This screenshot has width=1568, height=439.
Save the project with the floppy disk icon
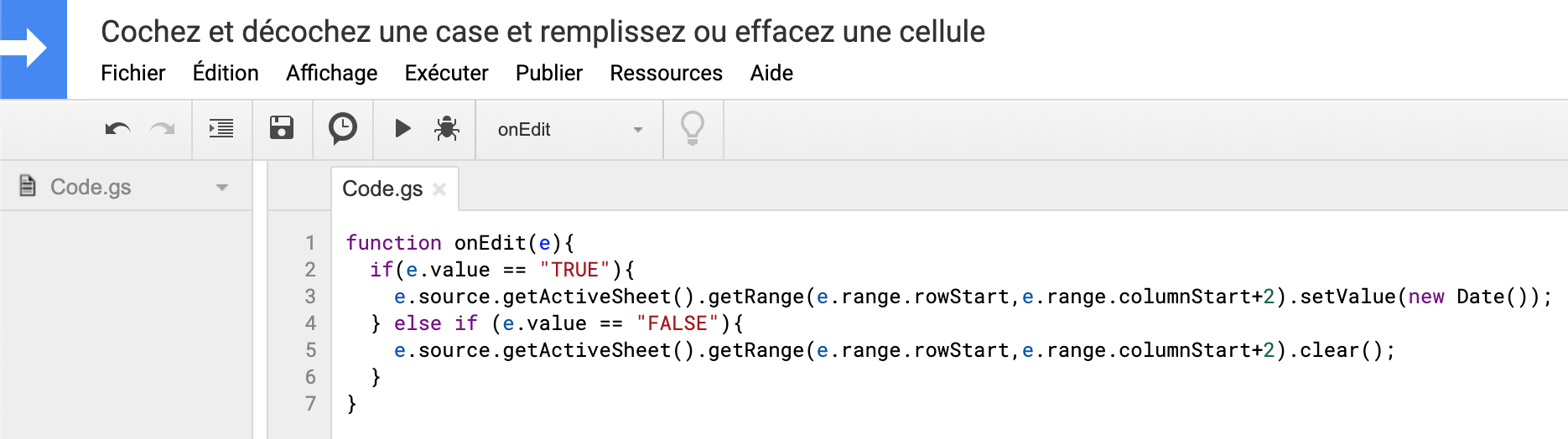point(282,129)
